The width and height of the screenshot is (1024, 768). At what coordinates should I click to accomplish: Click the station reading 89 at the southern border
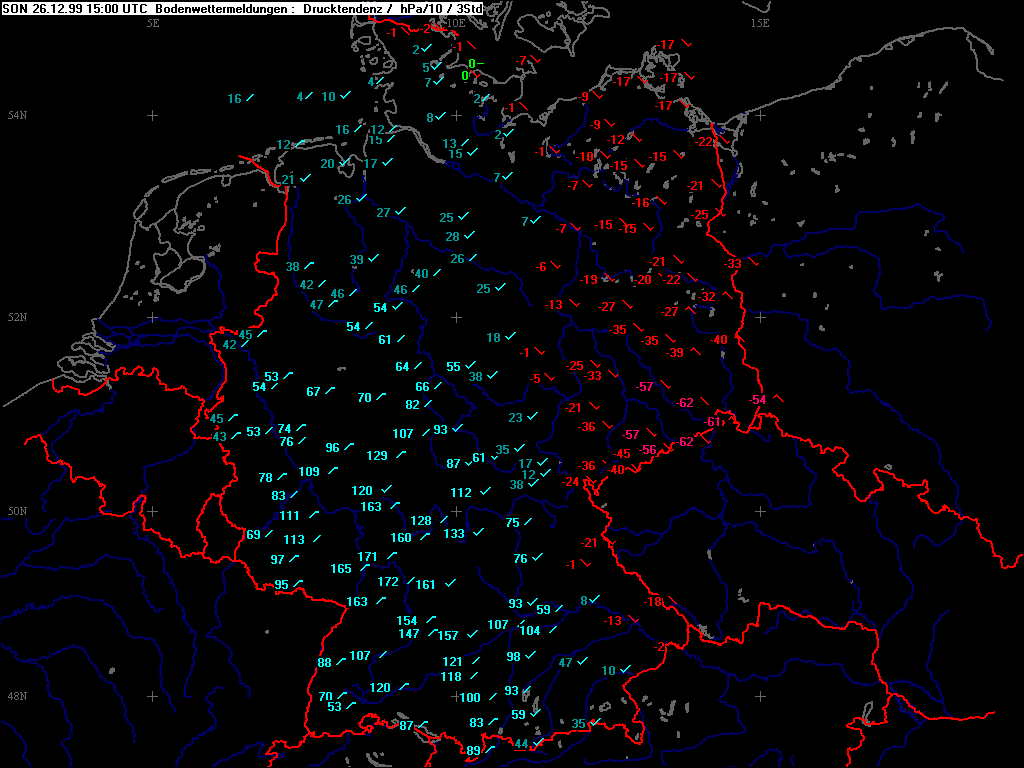point(473,751)
